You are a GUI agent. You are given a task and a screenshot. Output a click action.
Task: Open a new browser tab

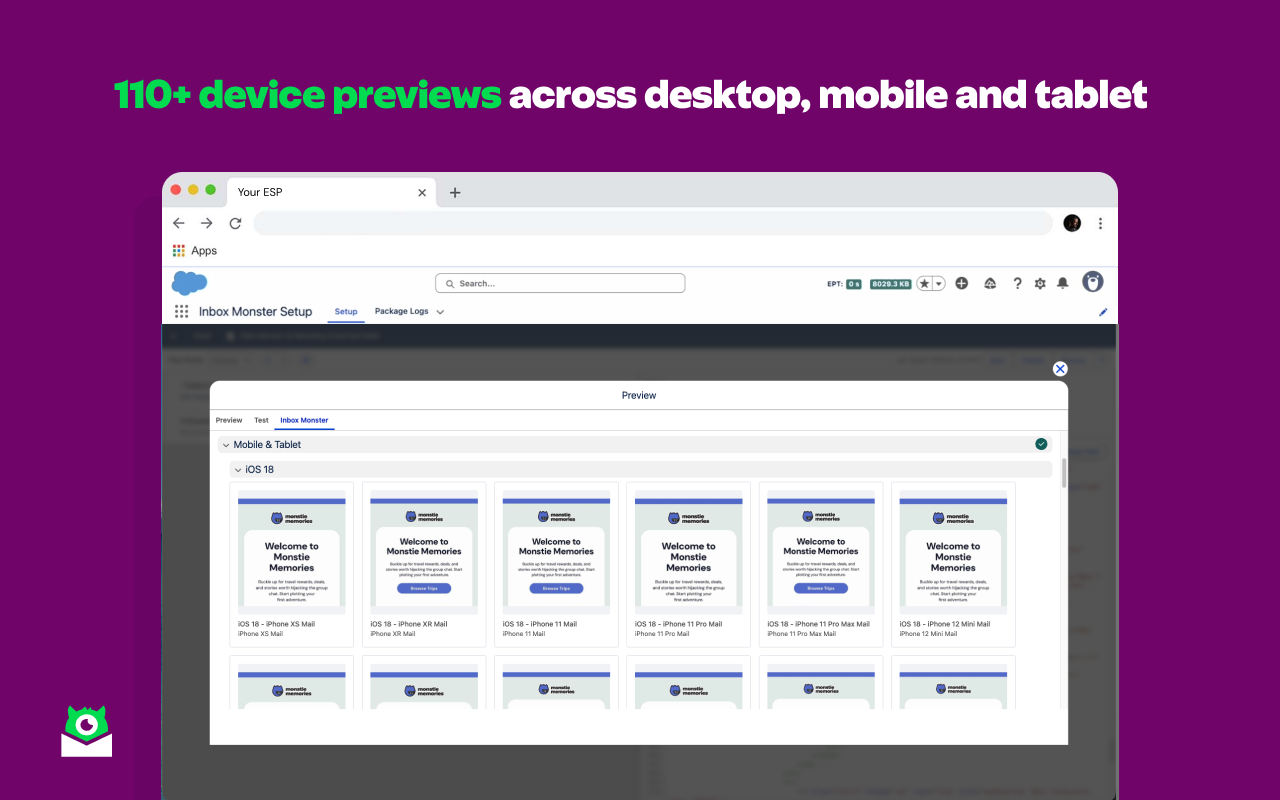point(455,192)
